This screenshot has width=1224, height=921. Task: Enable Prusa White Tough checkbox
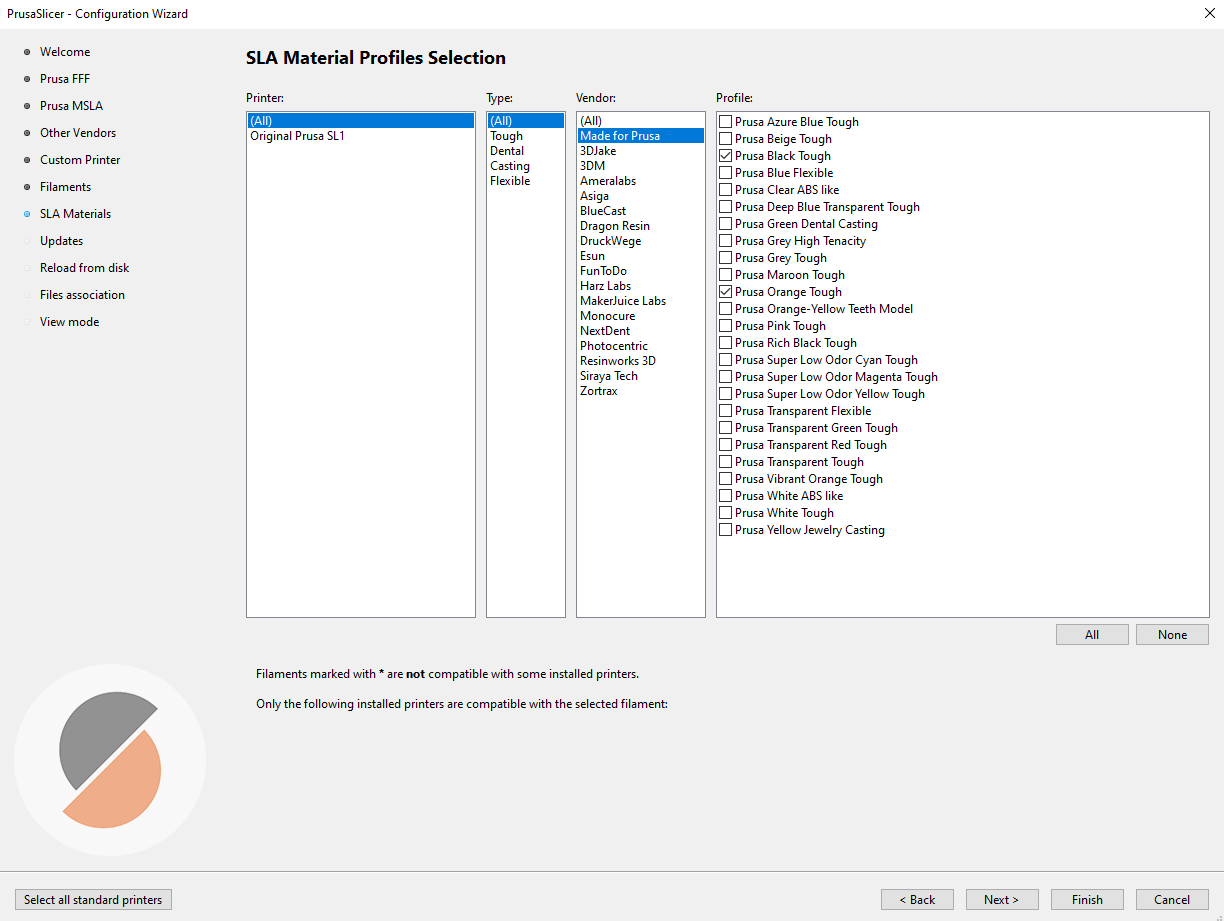725,513
